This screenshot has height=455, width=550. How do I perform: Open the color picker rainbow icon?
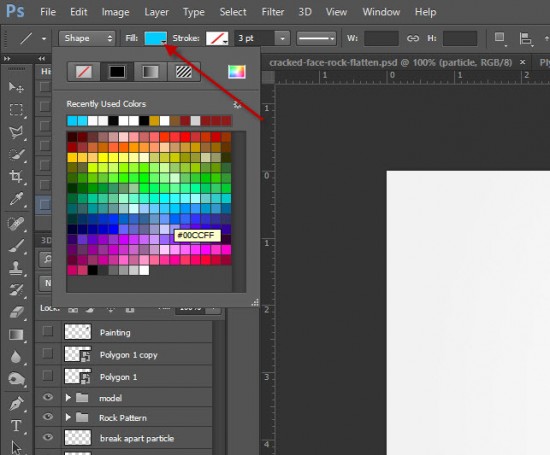click(237, 72)
